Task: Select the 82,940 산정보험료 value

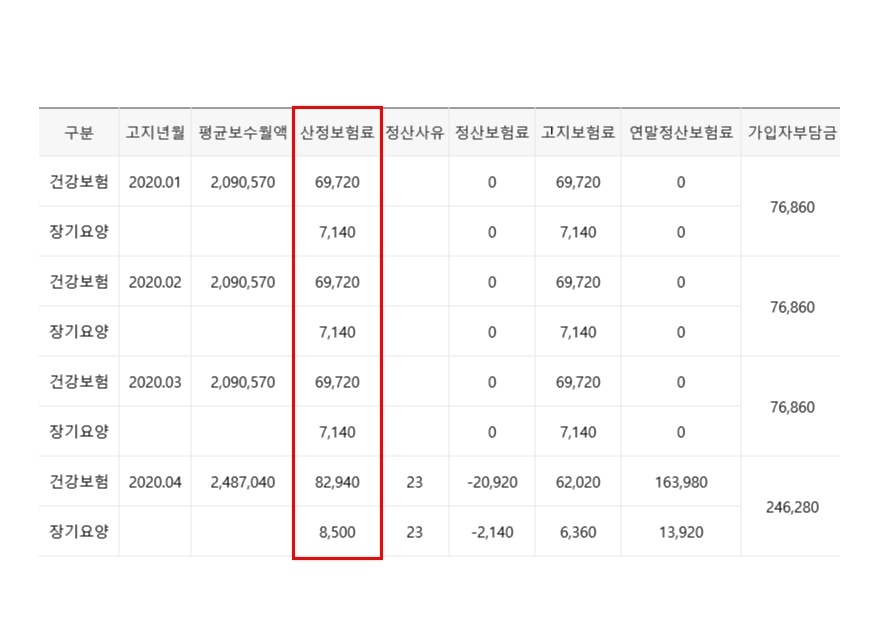Action: click(x=337, y=482)
